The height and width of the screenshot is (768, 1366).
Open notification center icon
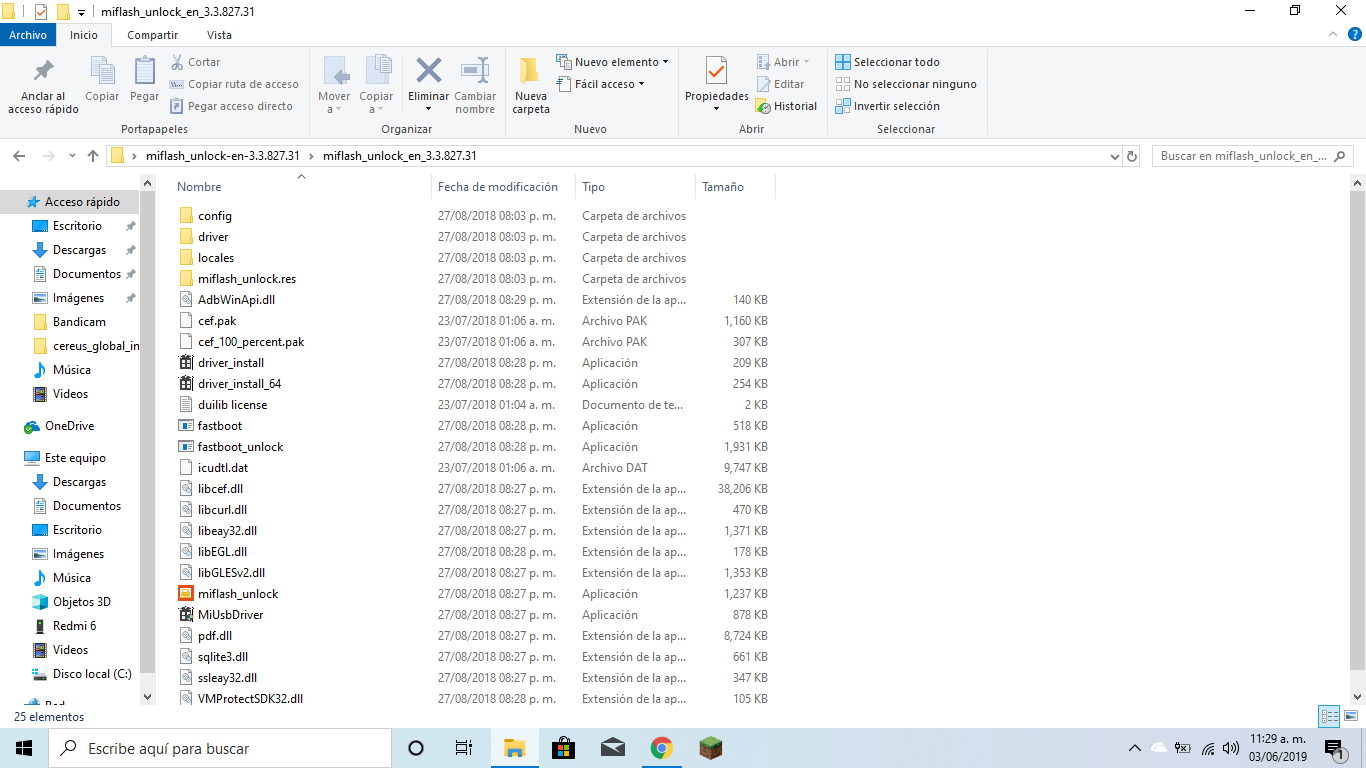1333,748
